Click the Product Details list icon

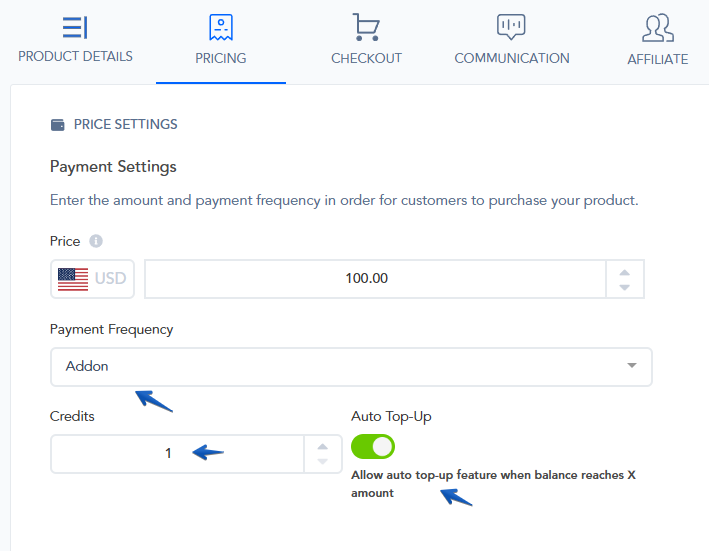click(75, 27)
